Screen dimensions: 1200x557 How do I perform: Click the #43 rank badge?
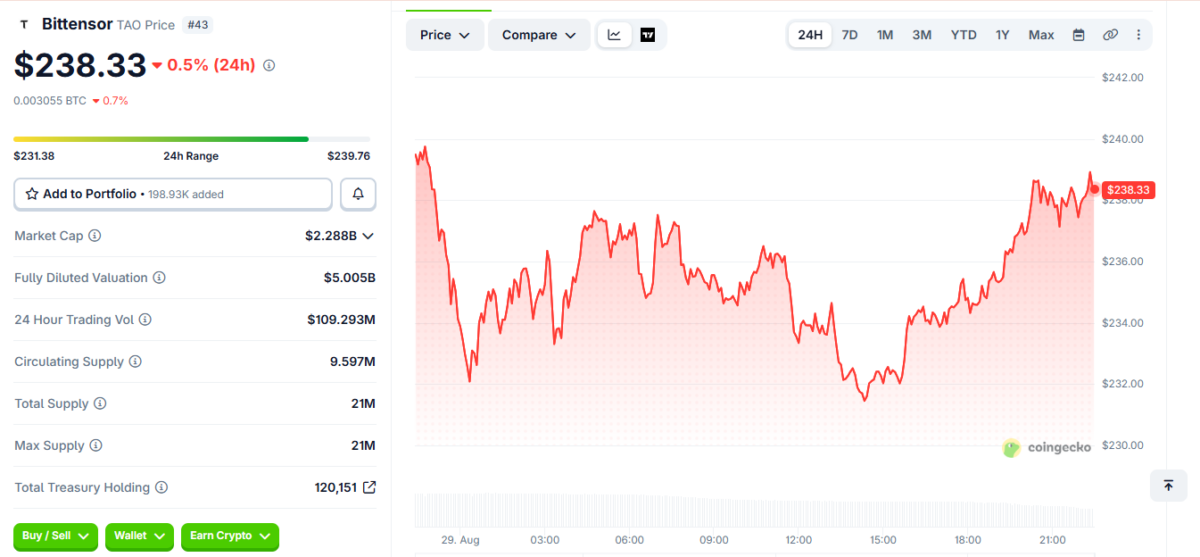pyautogui.click(x=197, y=24)
